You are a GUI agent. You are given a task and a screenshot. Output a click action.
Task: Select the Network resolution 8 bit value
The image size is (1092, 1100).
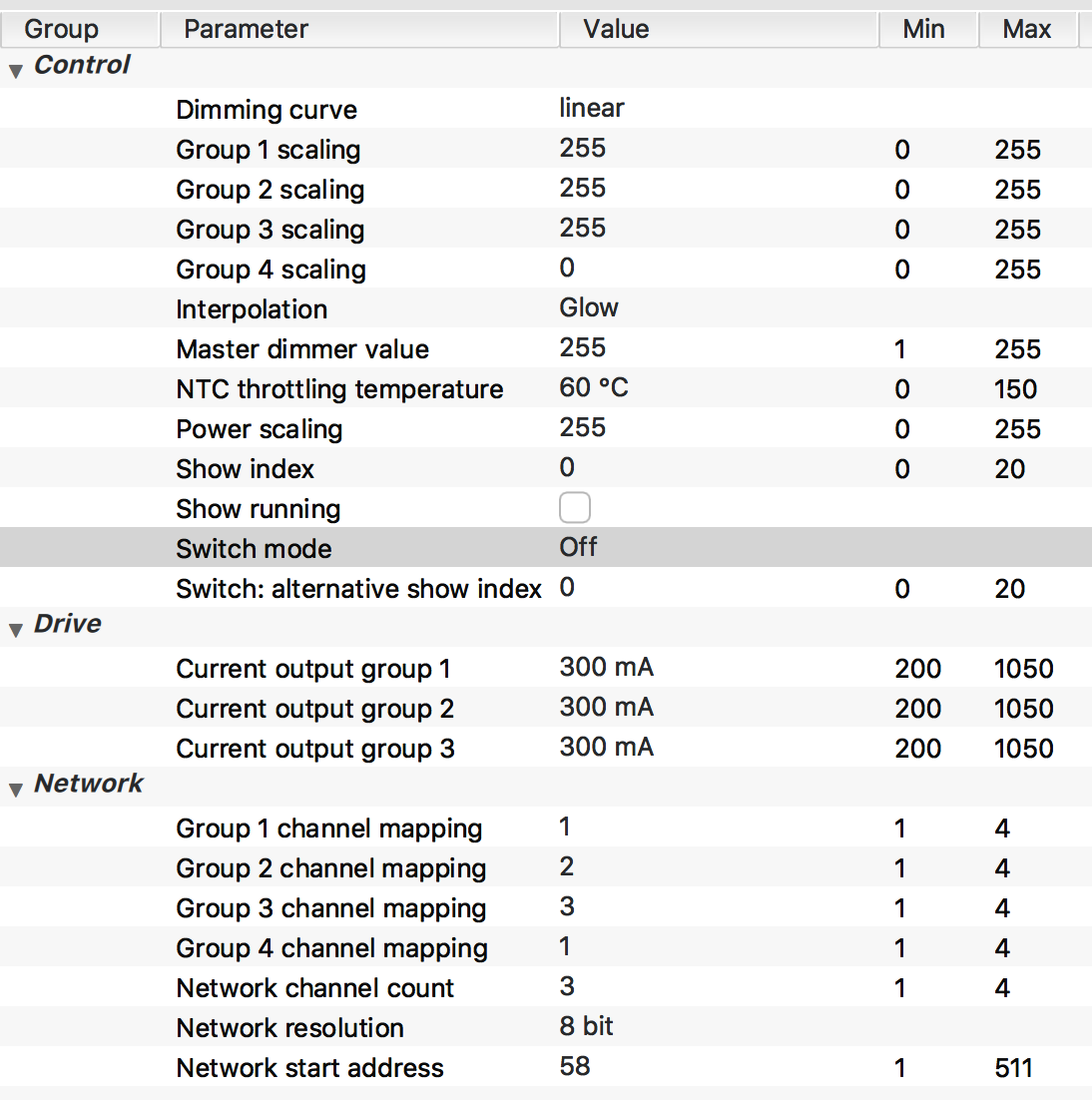(587, 1026)
